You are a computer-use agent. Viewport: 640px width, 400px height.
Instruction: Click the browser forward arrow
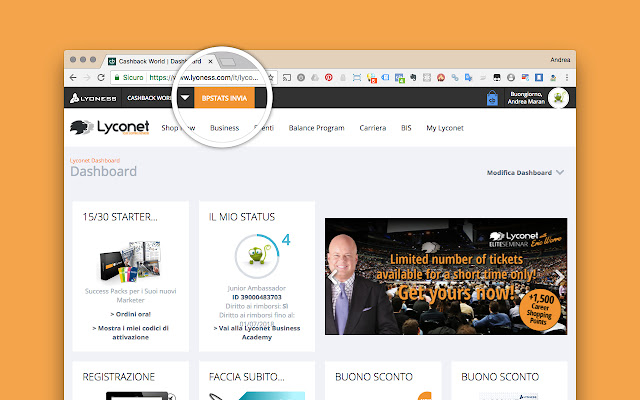87,77
